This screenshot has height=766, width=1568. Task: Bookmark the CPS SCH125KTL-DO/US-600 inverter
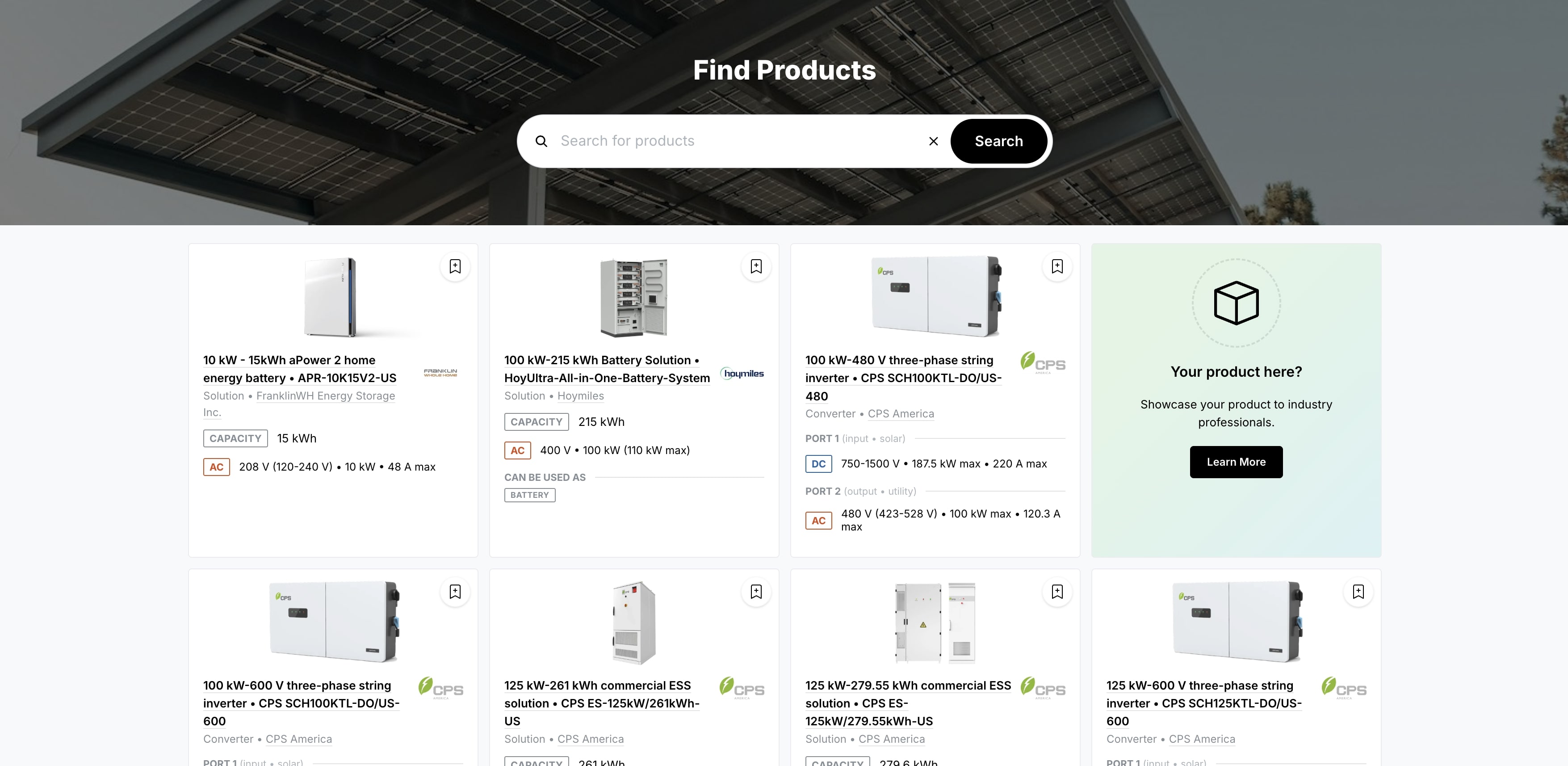(x=1358, y=592)
